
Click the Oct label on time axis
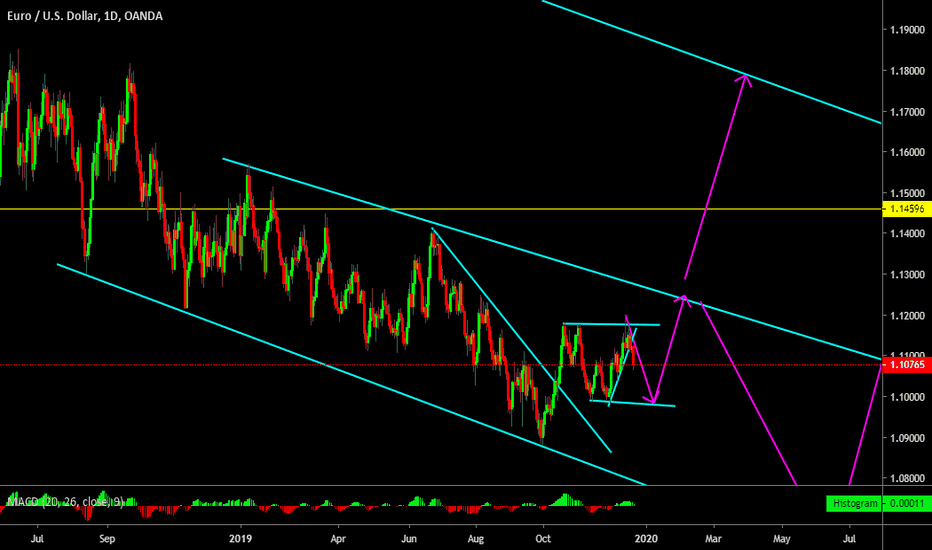click(543, 537)
